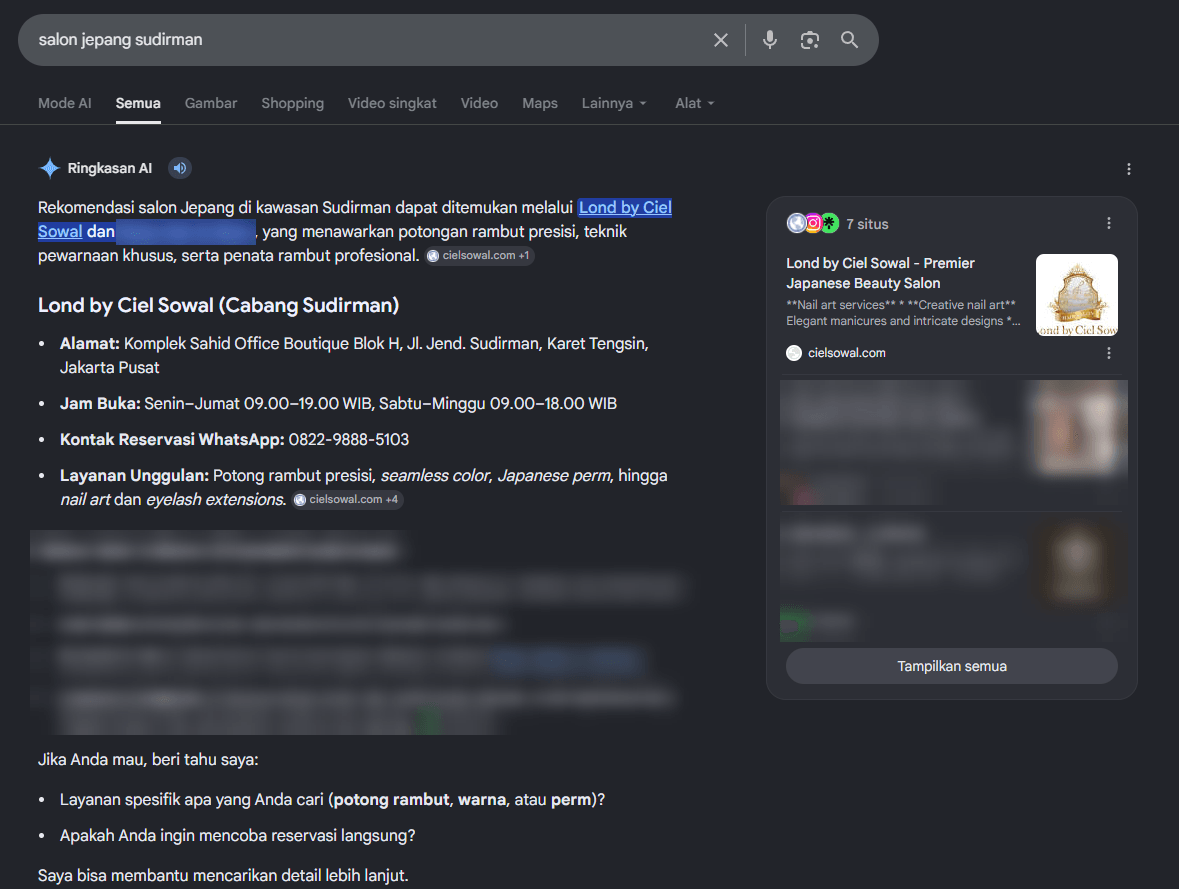Open the Video tab
Viewport: 1179px width, 889px height.
click(480, 103)
